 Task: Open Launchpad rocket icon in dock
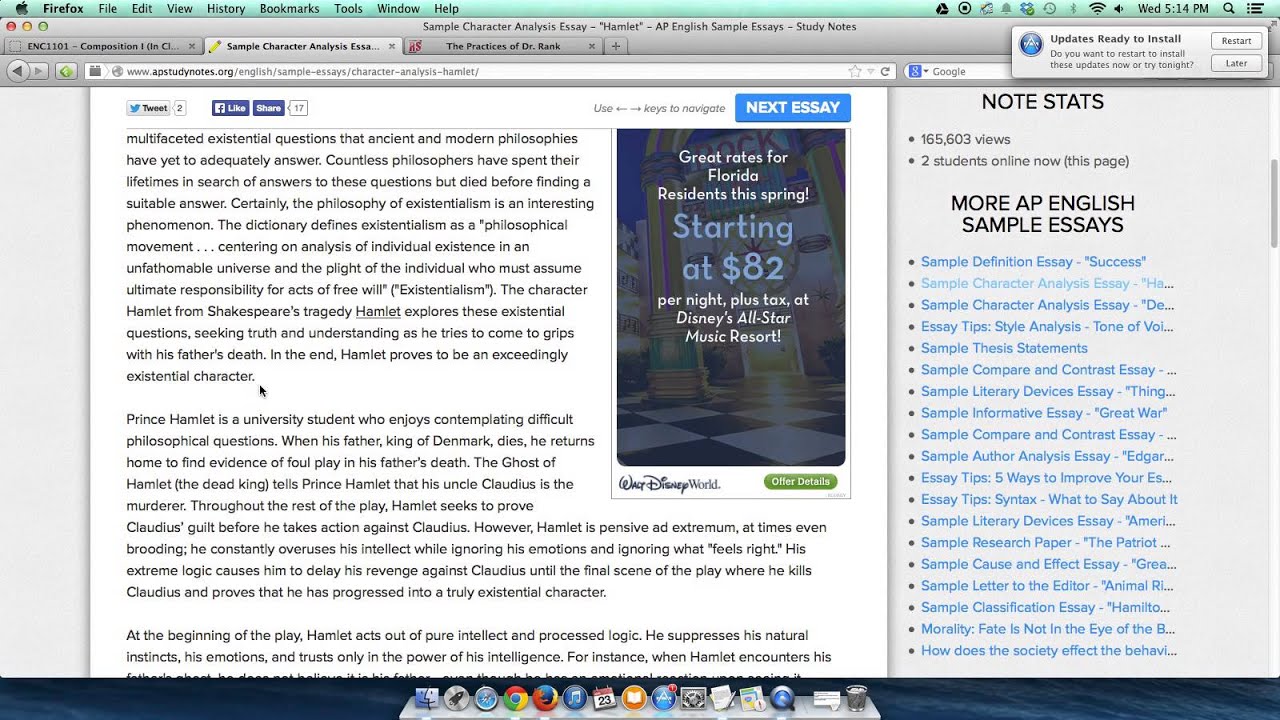(457, 699)
